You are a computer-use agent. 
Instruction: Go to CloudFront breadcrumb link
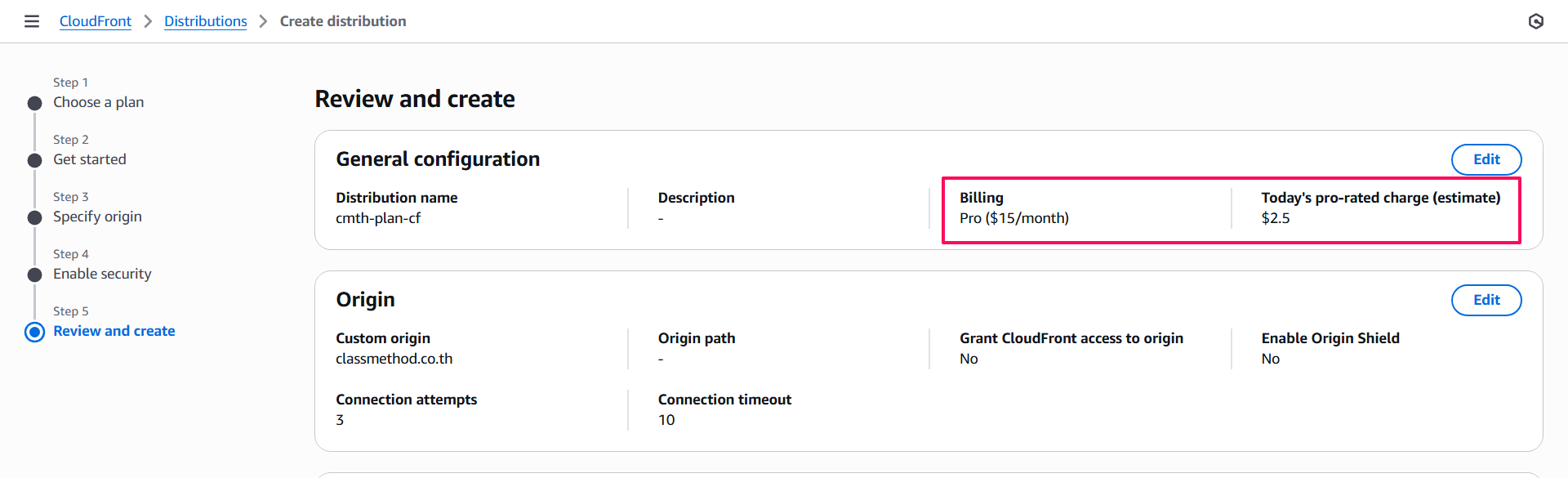[95, 21]
